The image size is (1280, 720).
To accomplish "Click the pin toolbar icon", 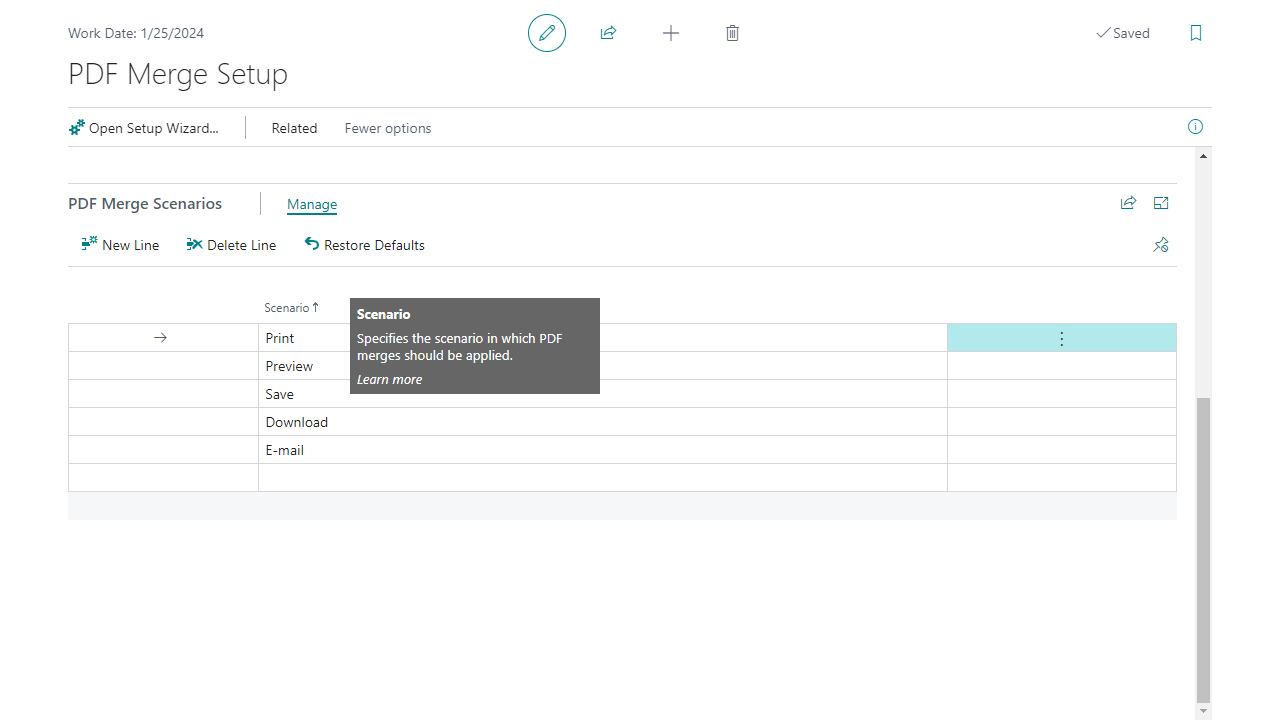I will click(1161, 245).
